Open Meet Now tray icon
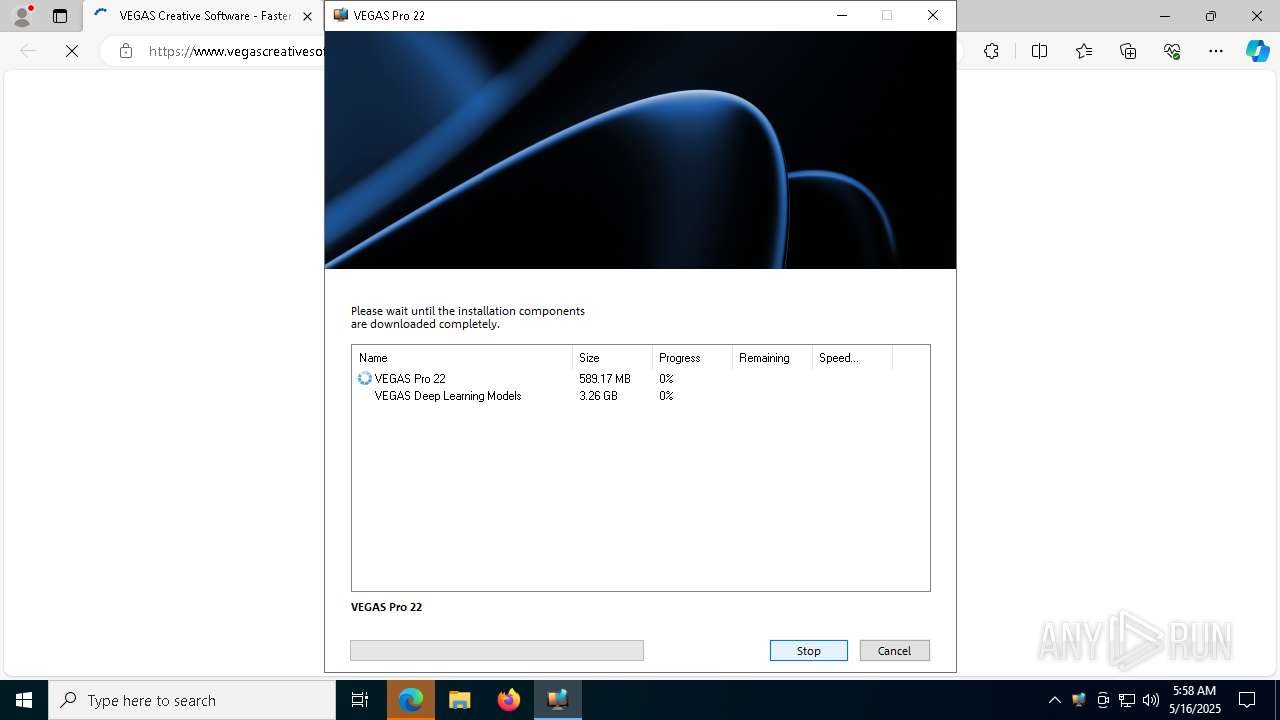Viewport: 1280px width, 720px height. click(1103, 700)
